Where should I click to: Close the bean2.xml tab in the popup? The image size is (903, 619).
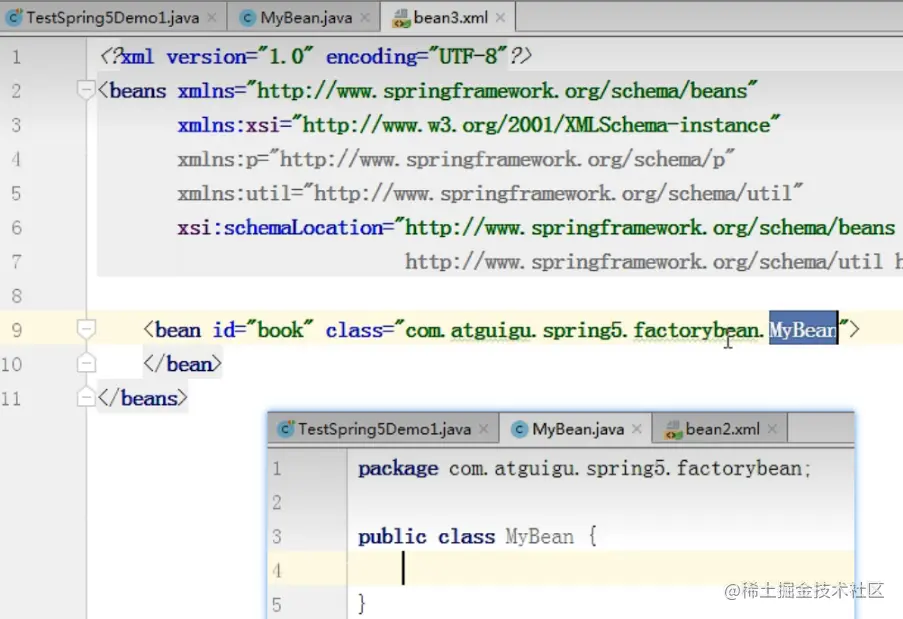(772, 429)
